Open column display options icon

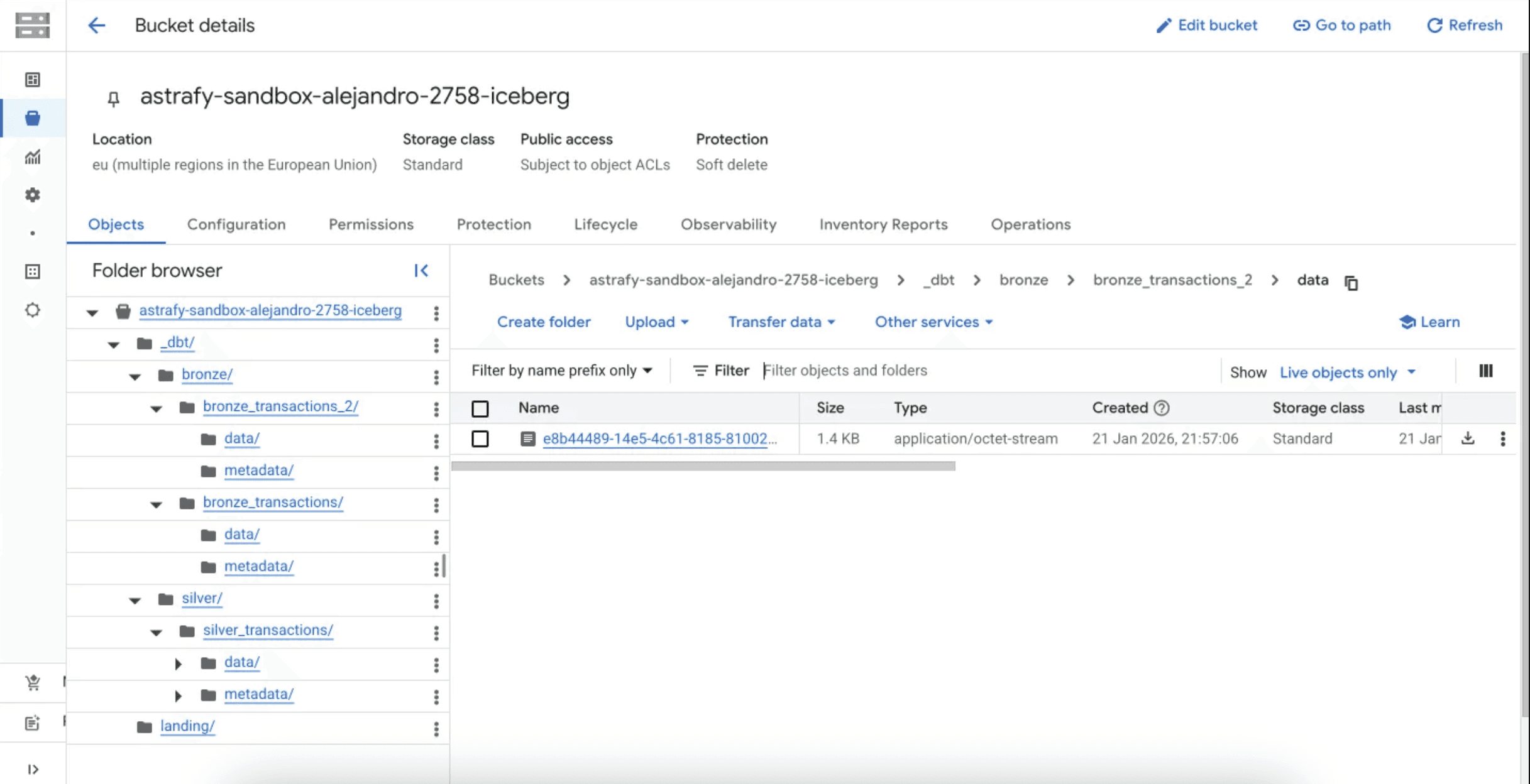(1486, 371)
